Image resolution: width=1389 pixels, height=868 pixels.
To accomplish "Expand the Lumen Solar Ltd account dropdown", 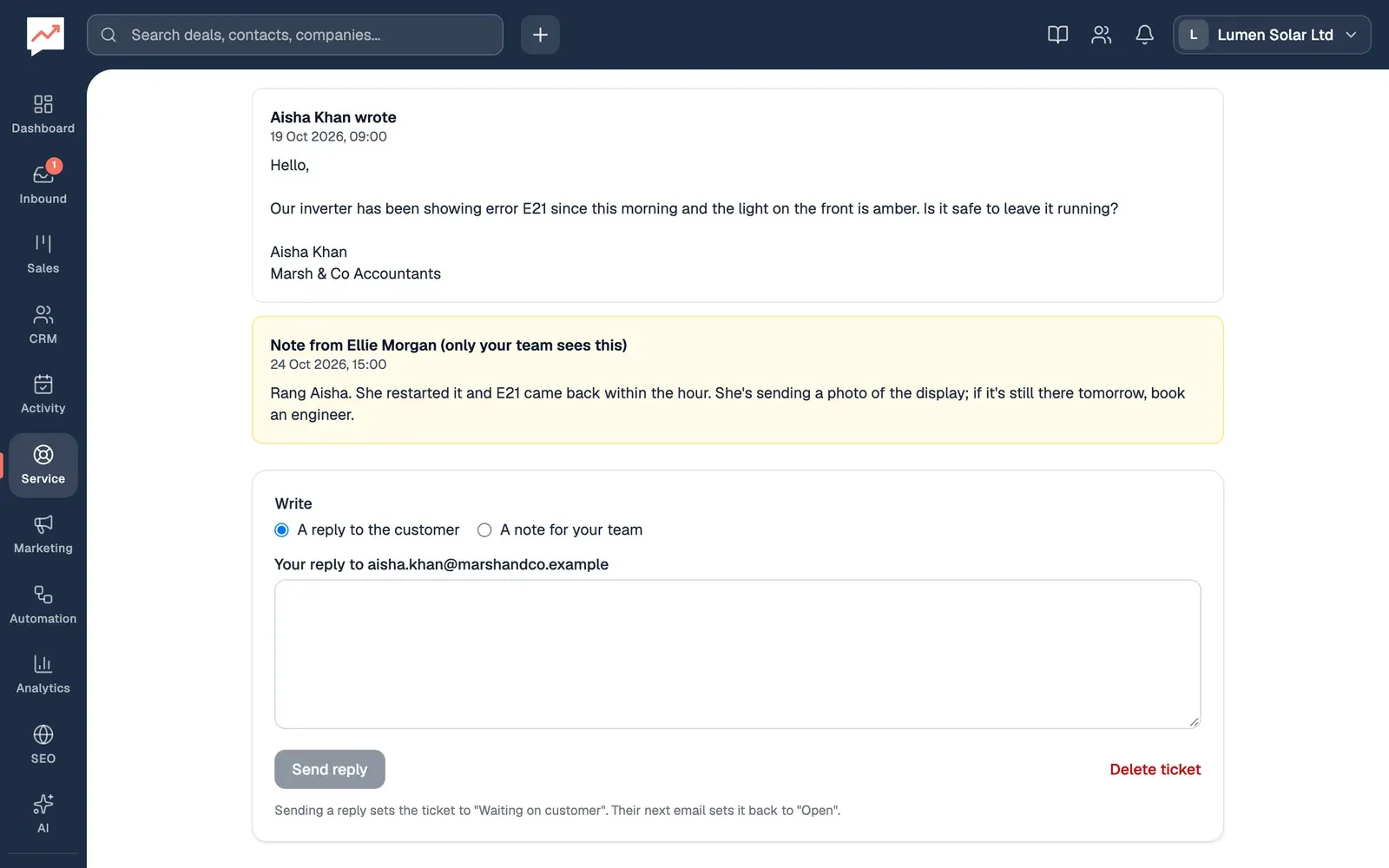I will pyautogui.click(x=1272, y=35).
